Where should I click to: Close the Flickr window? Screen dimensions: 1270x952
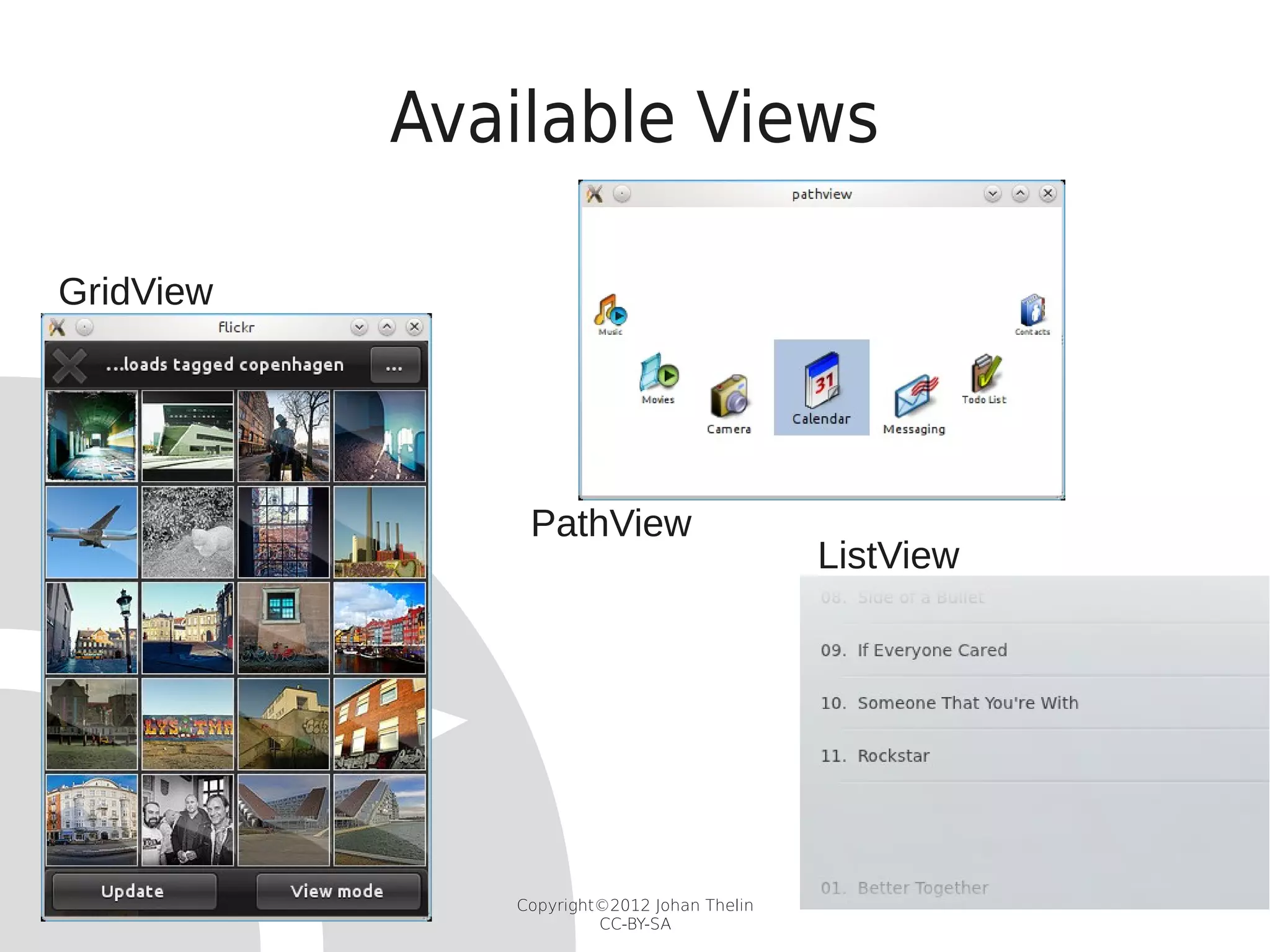click(x=414, y=327)
